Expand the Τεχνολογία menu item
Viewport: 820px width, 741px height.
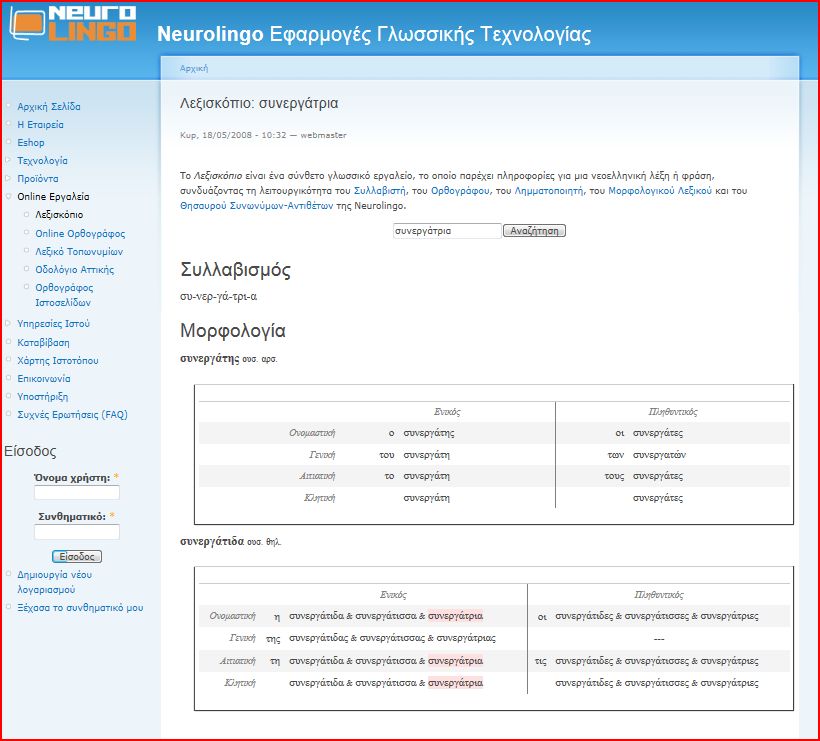click(42, 161)
